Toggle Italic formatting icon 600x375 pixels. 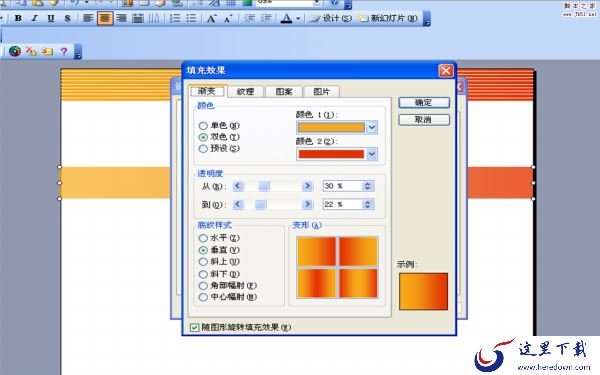(x=34, y=18)
